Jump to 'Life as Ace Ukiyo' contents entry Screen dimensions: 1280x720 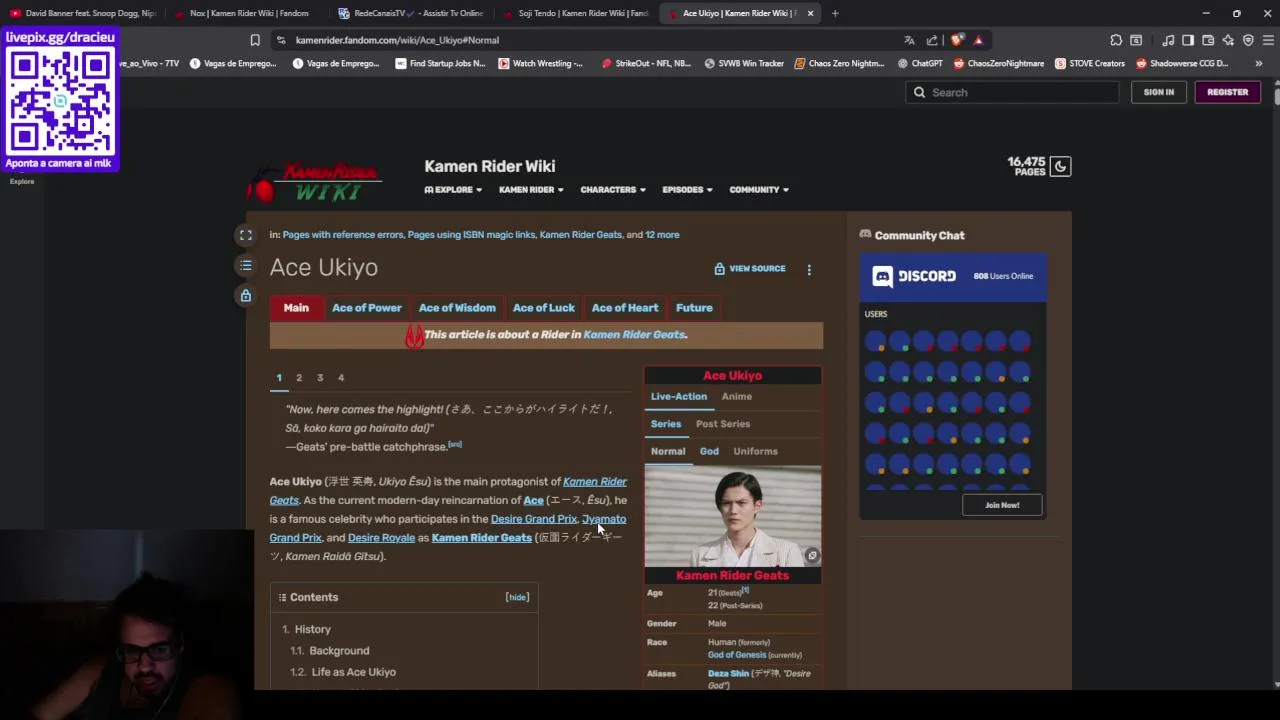point(353,672)
